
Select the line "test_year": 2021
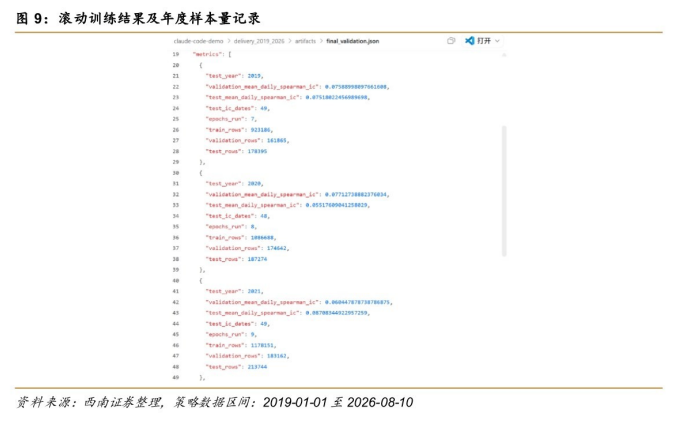click(x=234, y=291)
